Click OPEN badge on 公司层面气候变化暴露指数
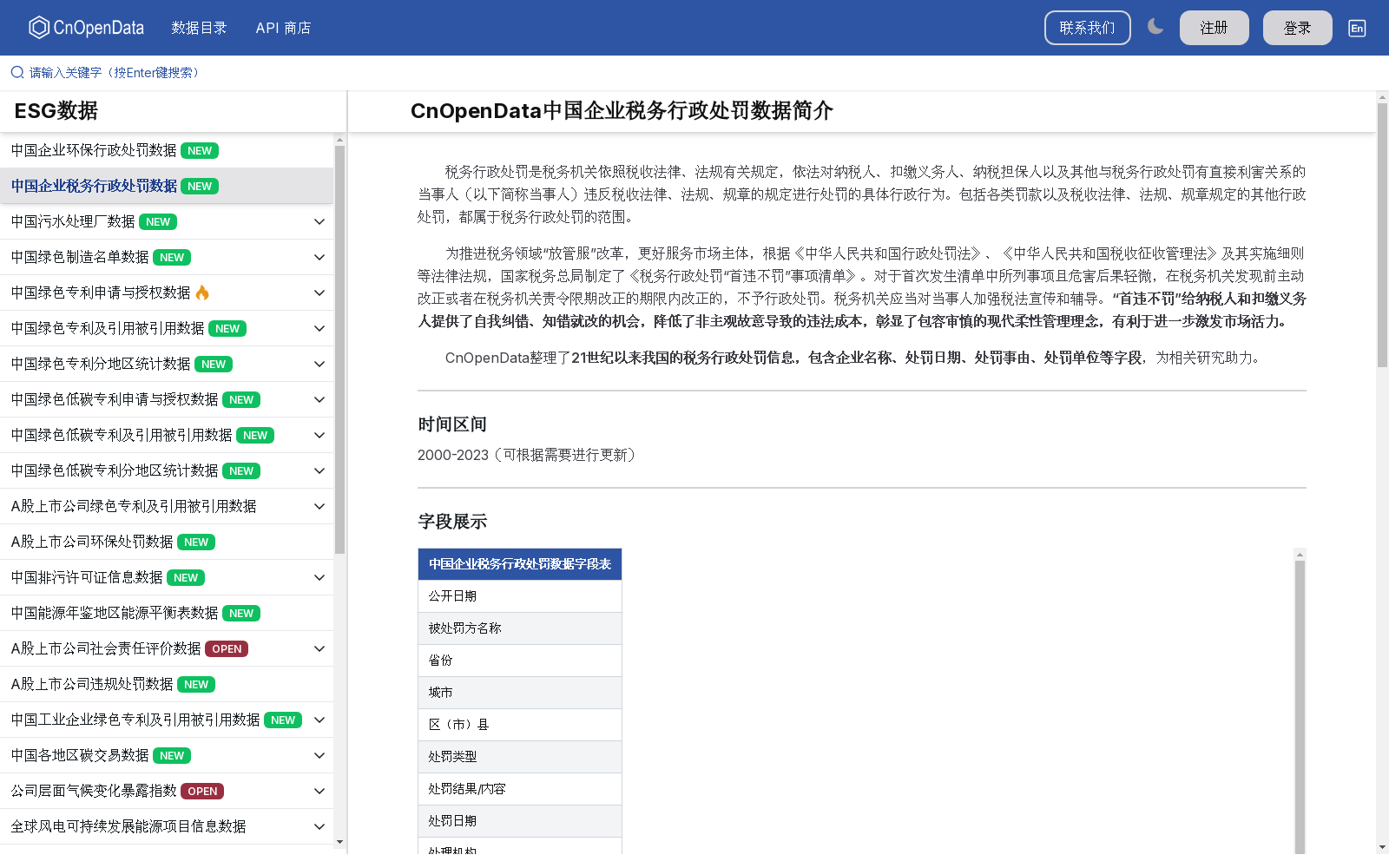This screenshot has height=868, width=1389. point(202,792)
